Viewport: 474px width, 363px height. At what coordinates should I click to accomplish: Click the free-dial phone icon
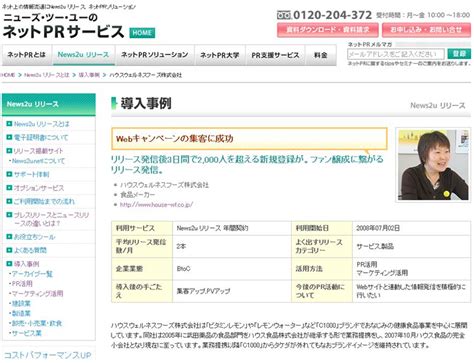coord(284,15)
